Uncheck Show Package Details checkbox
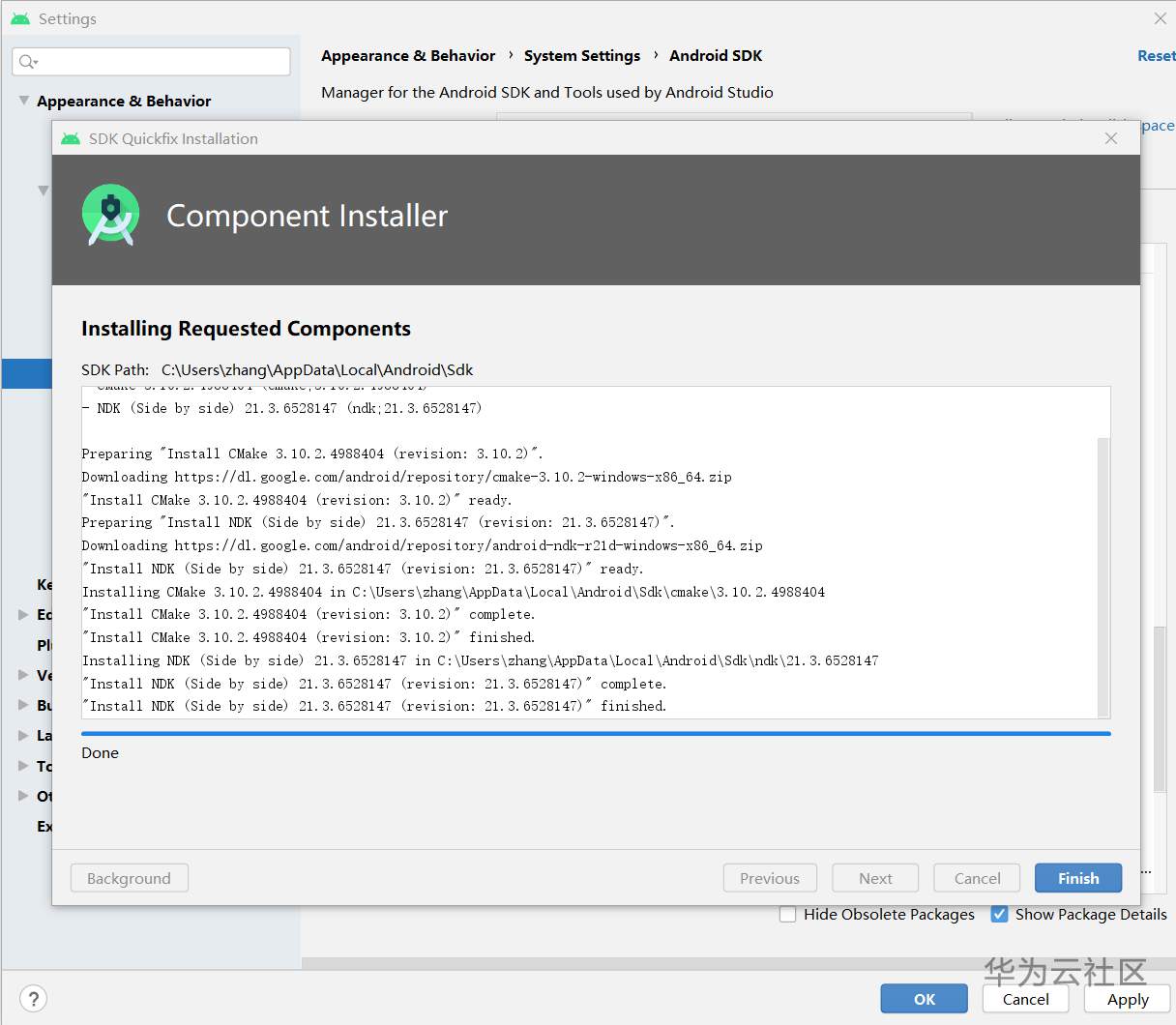 tap(1000, 914)
